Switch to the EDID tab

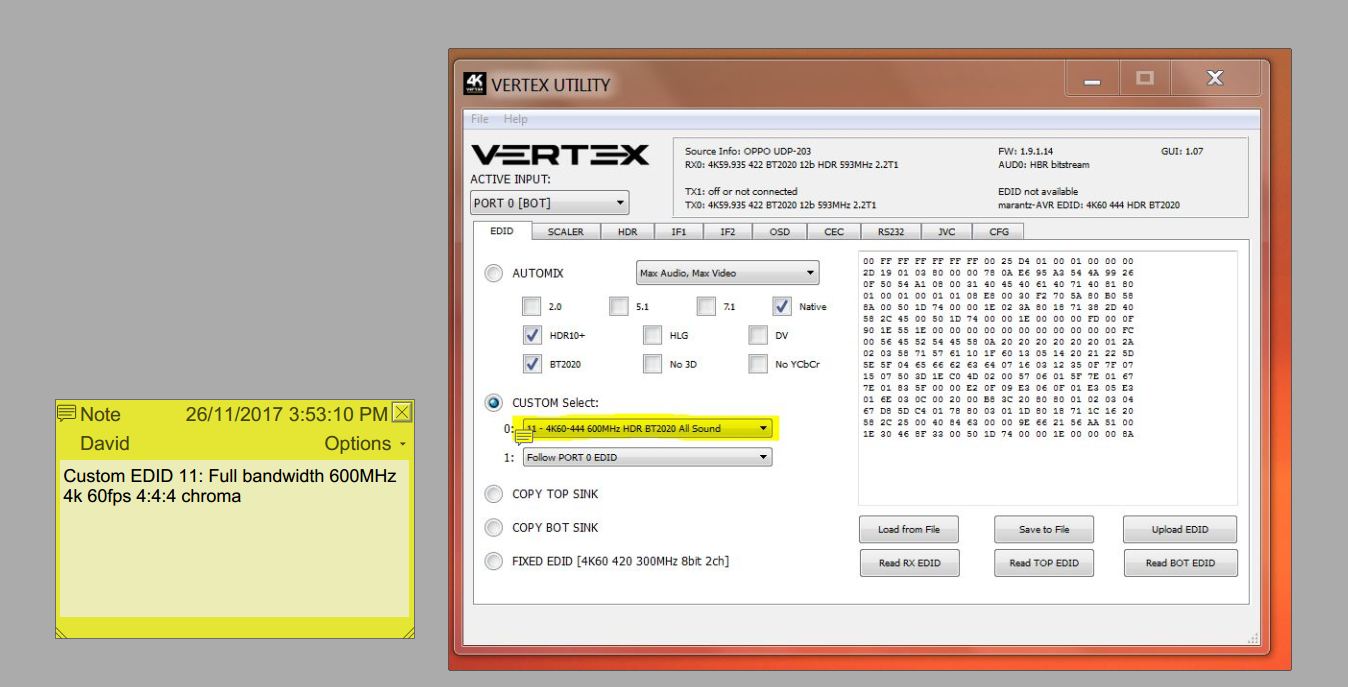[x=502, y=231]
